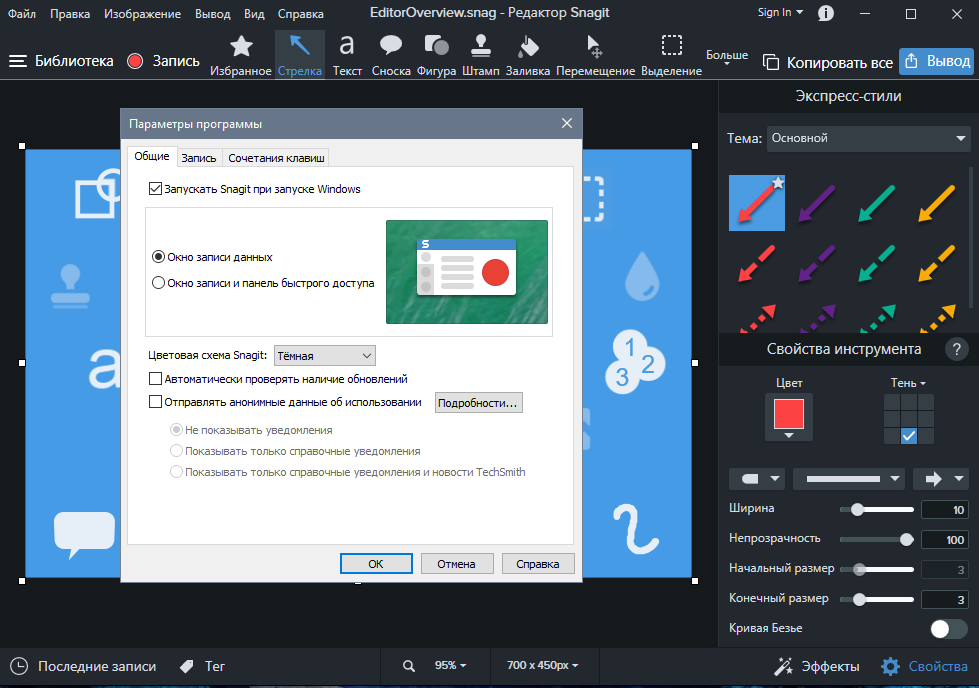979x688 pixels.
Task: Click Отмена to cancel the dialog
Action: click(456, 564)
